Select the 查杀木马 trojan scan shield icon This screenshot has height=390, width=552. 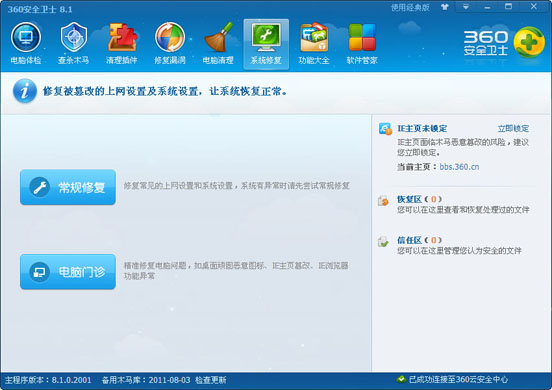74,37
